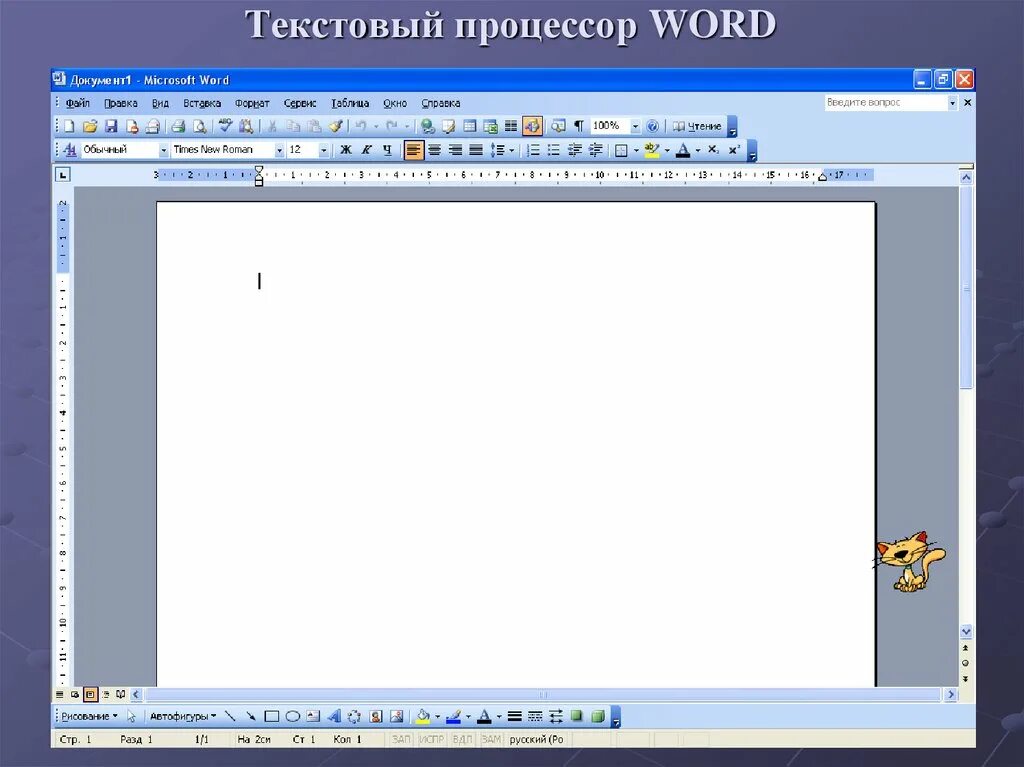1024x767 pixels.
Task: Toggle the numbered list
Action: (x=533, y=150)
